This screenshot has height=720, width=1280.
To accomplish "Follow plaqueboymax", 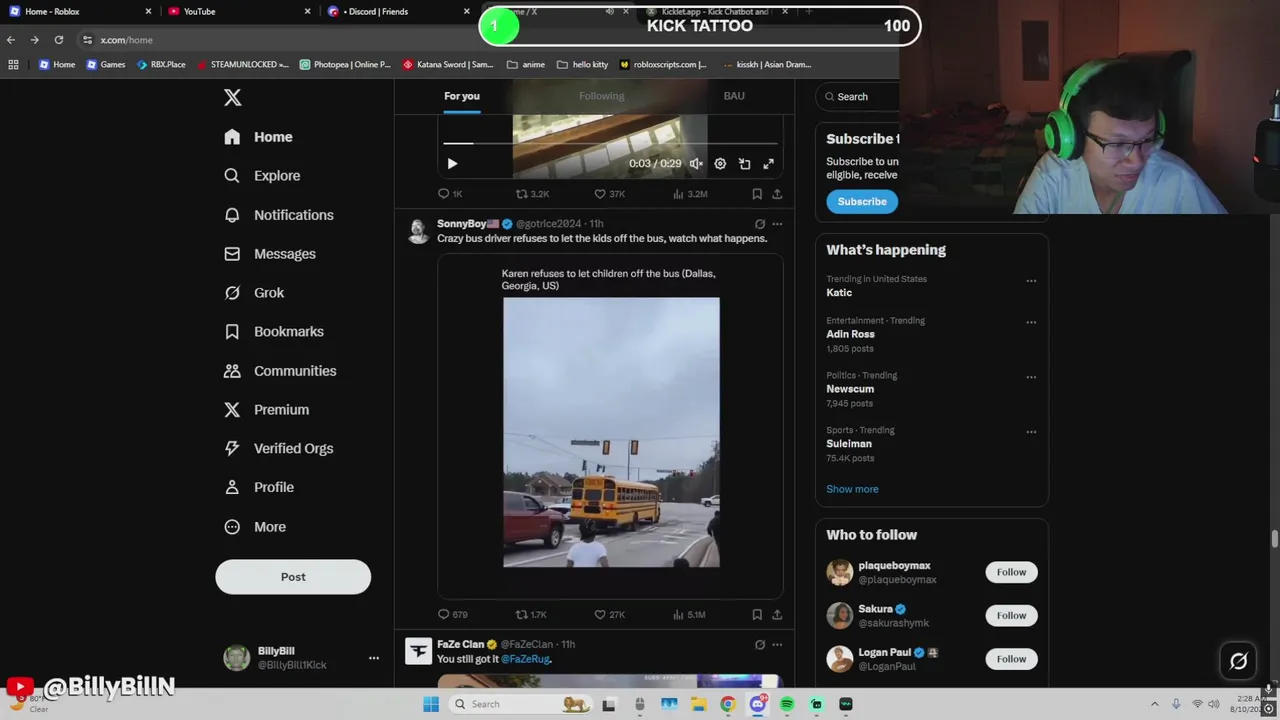I will 1011,572.
